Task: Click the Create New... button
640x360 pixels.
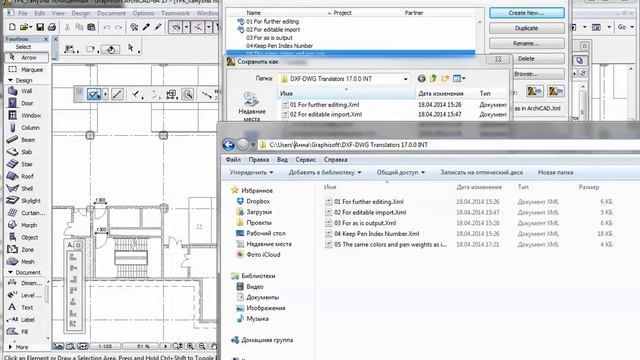Action: (527, 13)
